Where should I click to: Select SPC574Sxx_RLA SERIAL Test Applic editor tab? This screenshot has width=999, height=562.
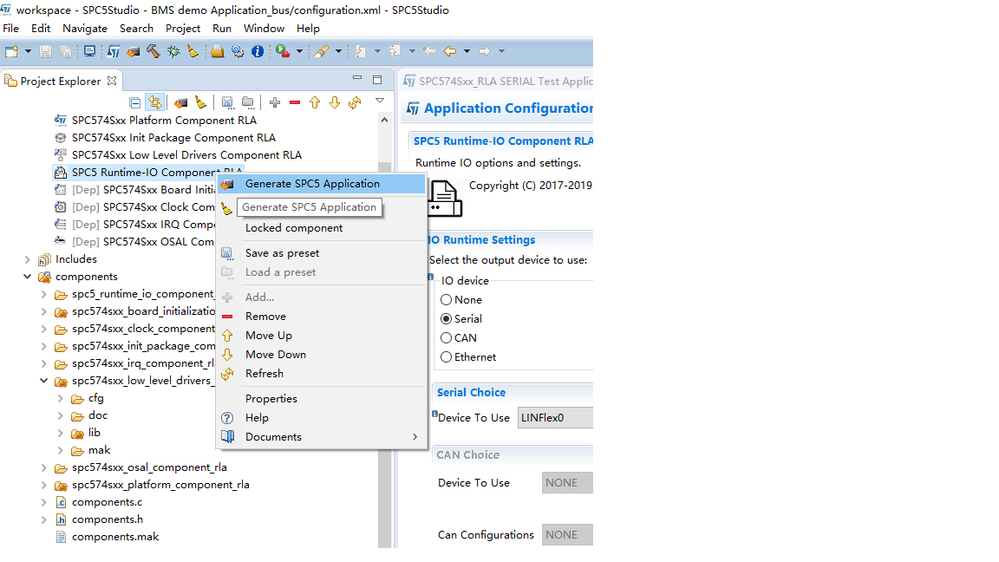click(499, 82)
